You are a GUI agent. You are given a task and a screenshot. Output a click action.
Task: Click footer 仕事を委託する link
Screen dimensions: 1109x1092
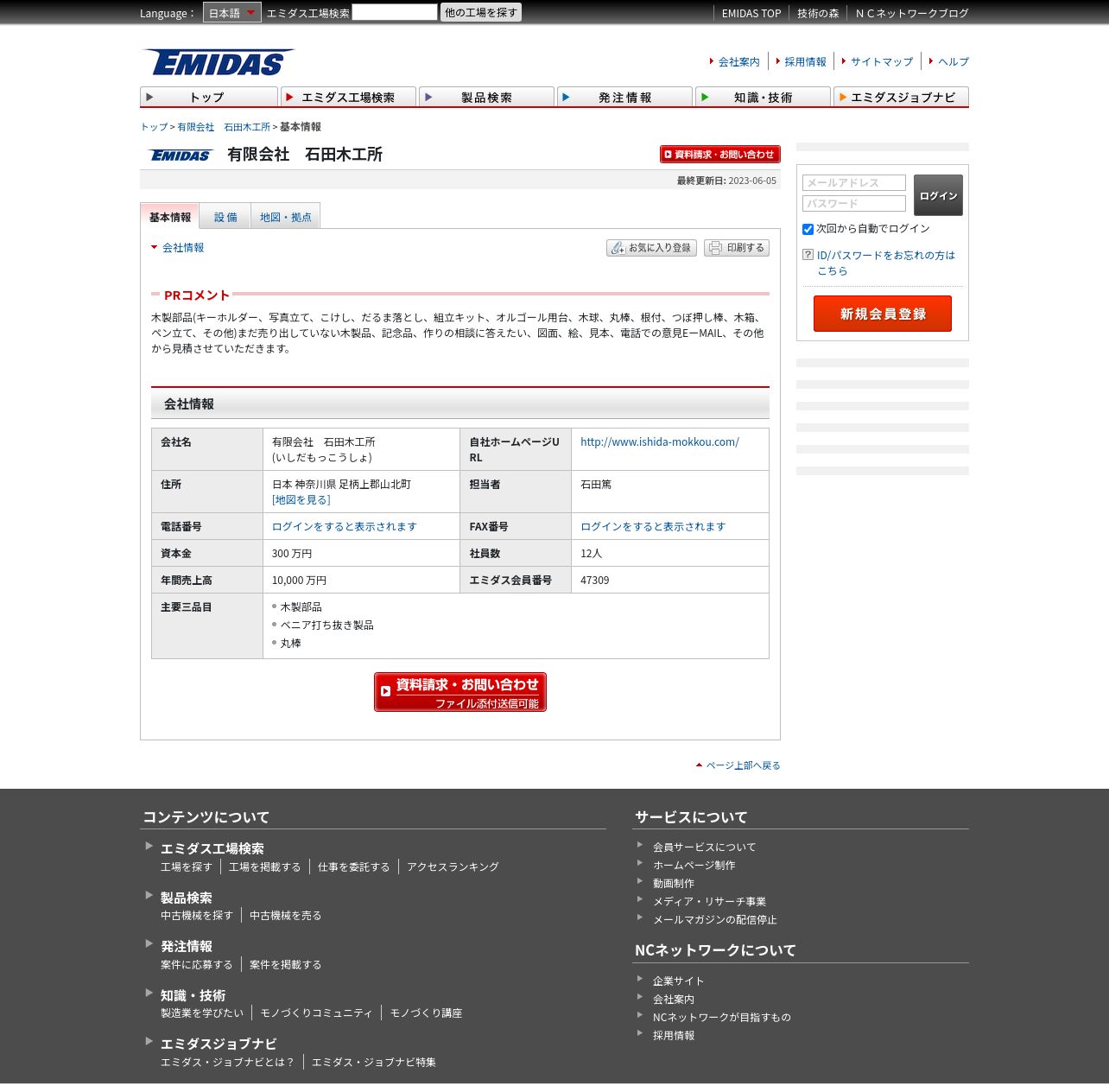pyautogui.click(x=354, y=867)
